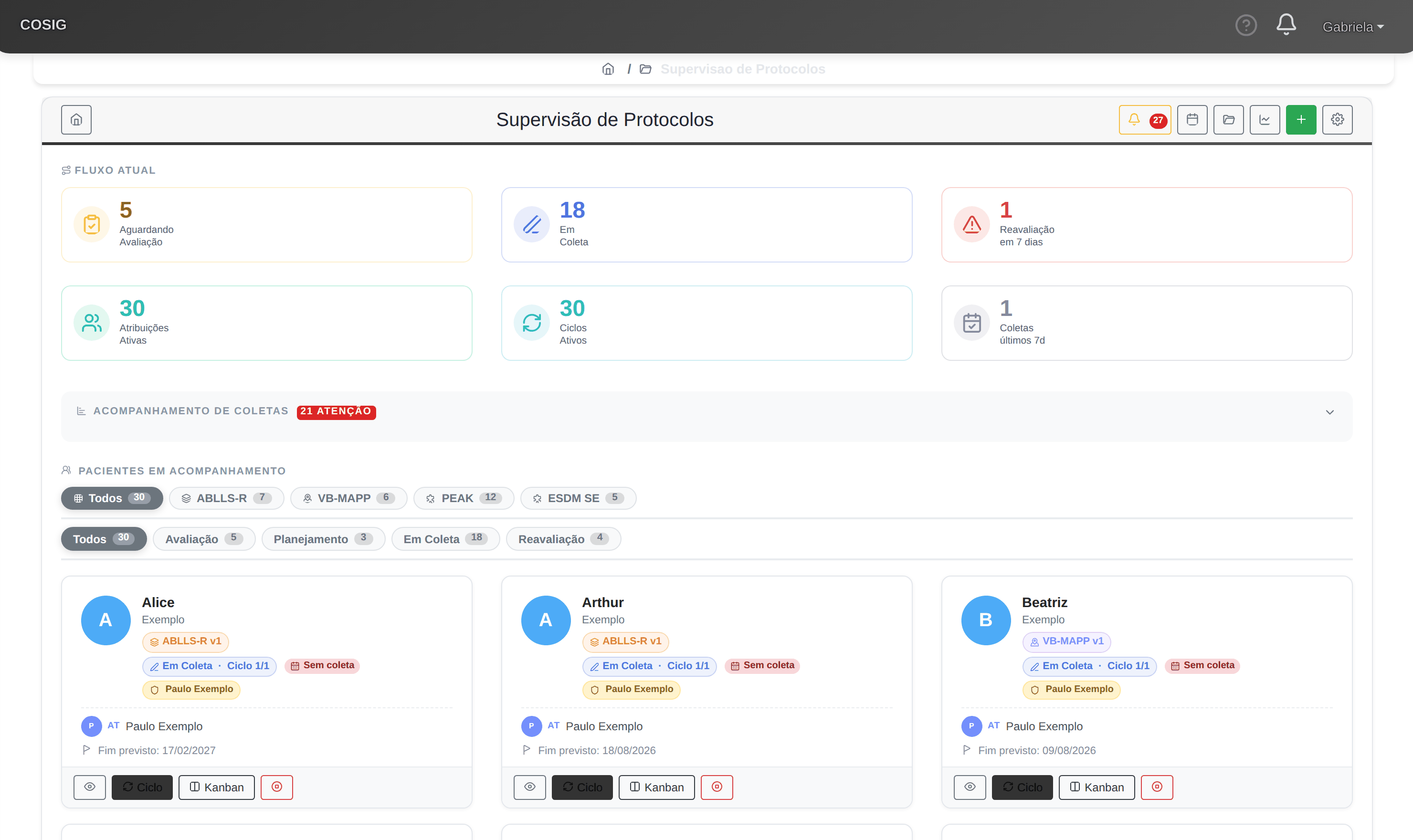Open the notifications bell in top bar
Viewport: 1413px width, 840px height.
[x=1286, y=24]
